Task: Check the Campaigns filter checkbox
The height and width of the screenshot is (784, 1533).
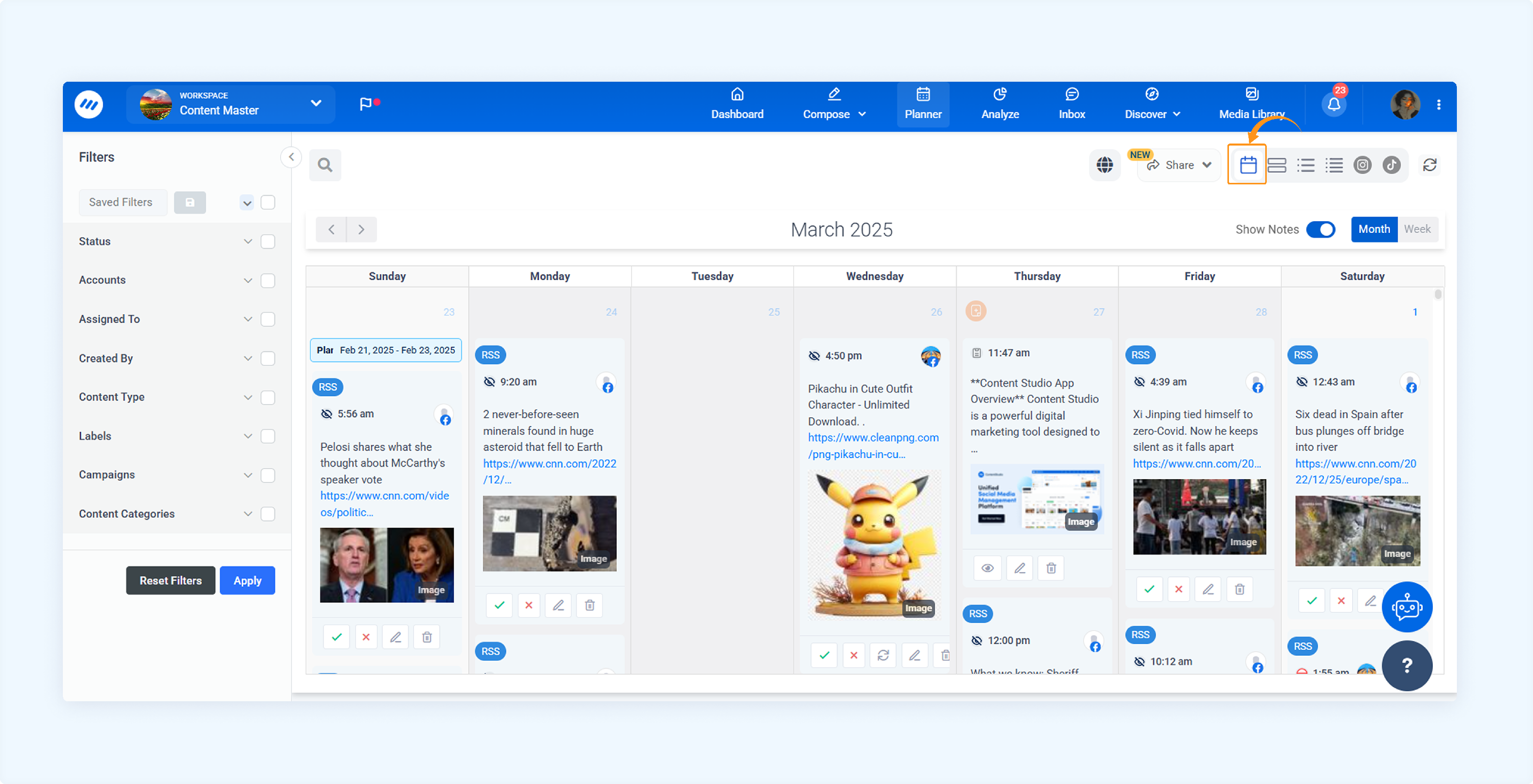Action: pyautogui.click(x=268, y=476)
